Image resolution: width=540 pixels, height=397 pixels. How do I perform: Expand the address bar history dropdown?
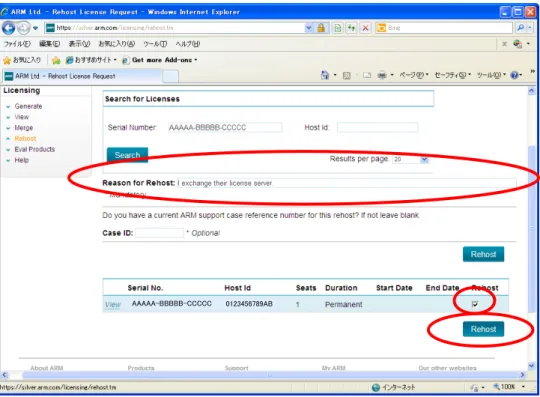[309, 28]
